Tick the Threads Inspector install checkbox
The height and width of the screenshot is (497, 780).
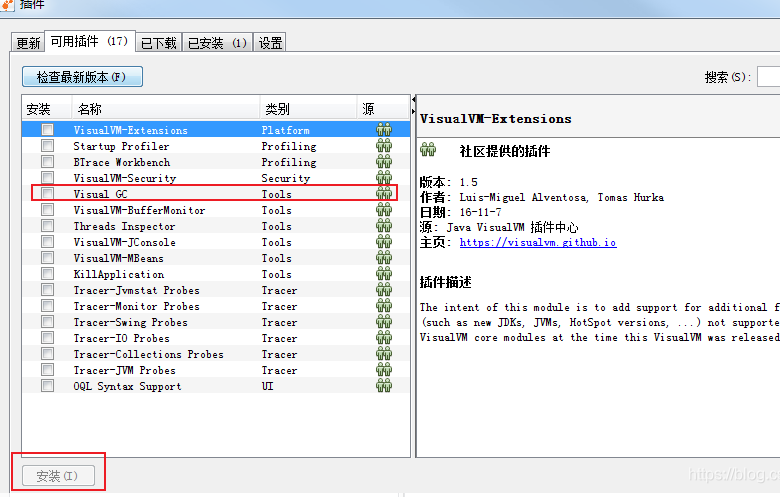coord(47,226)
